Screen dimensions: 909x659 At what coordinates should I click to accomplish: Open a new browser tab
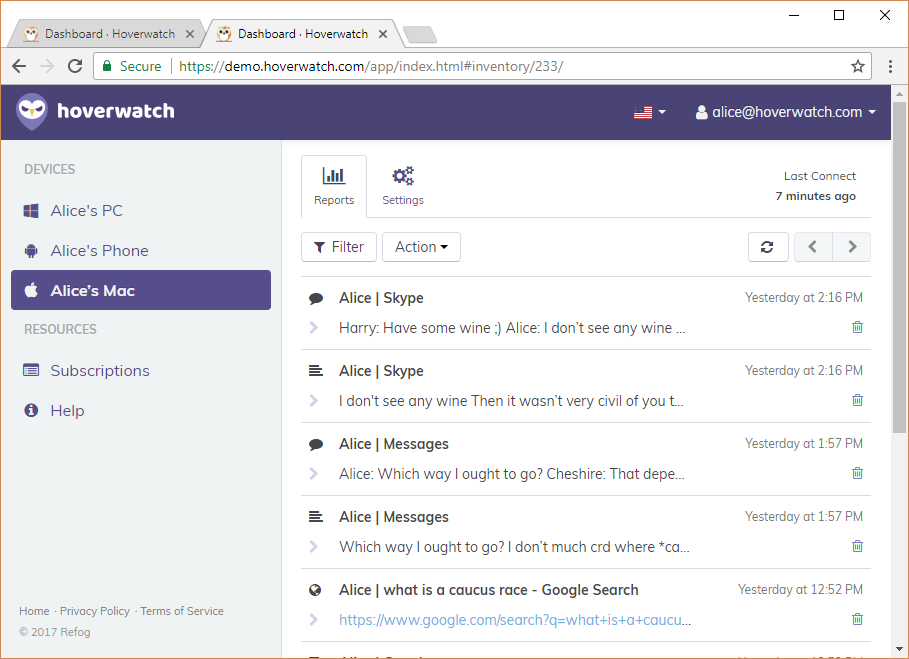click(420, 35)
